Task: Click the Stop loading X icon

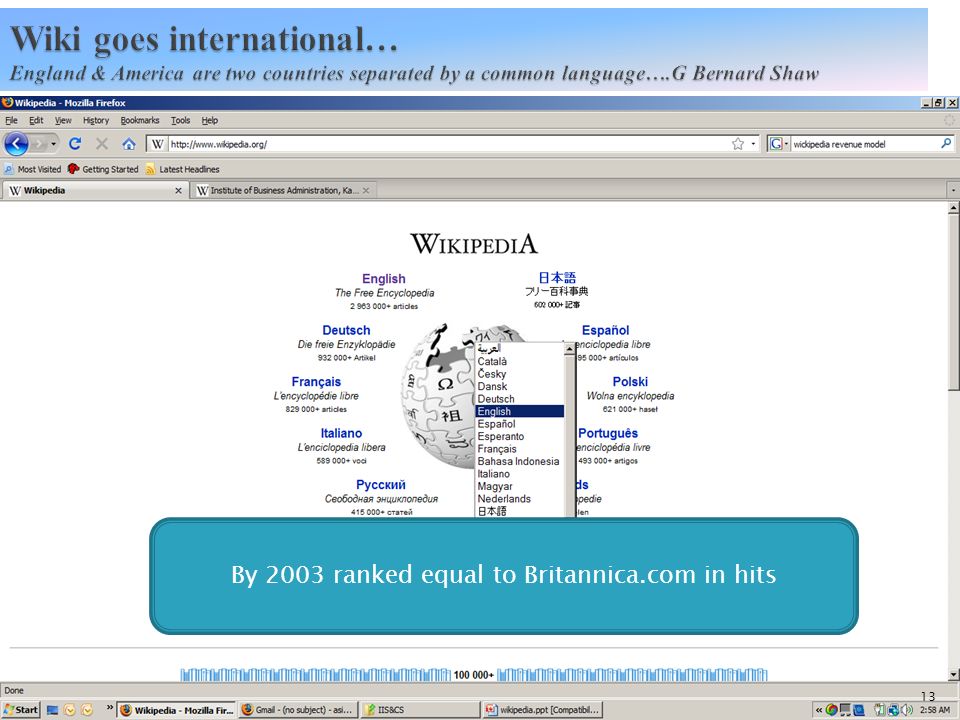Action: tap(102, 144)
